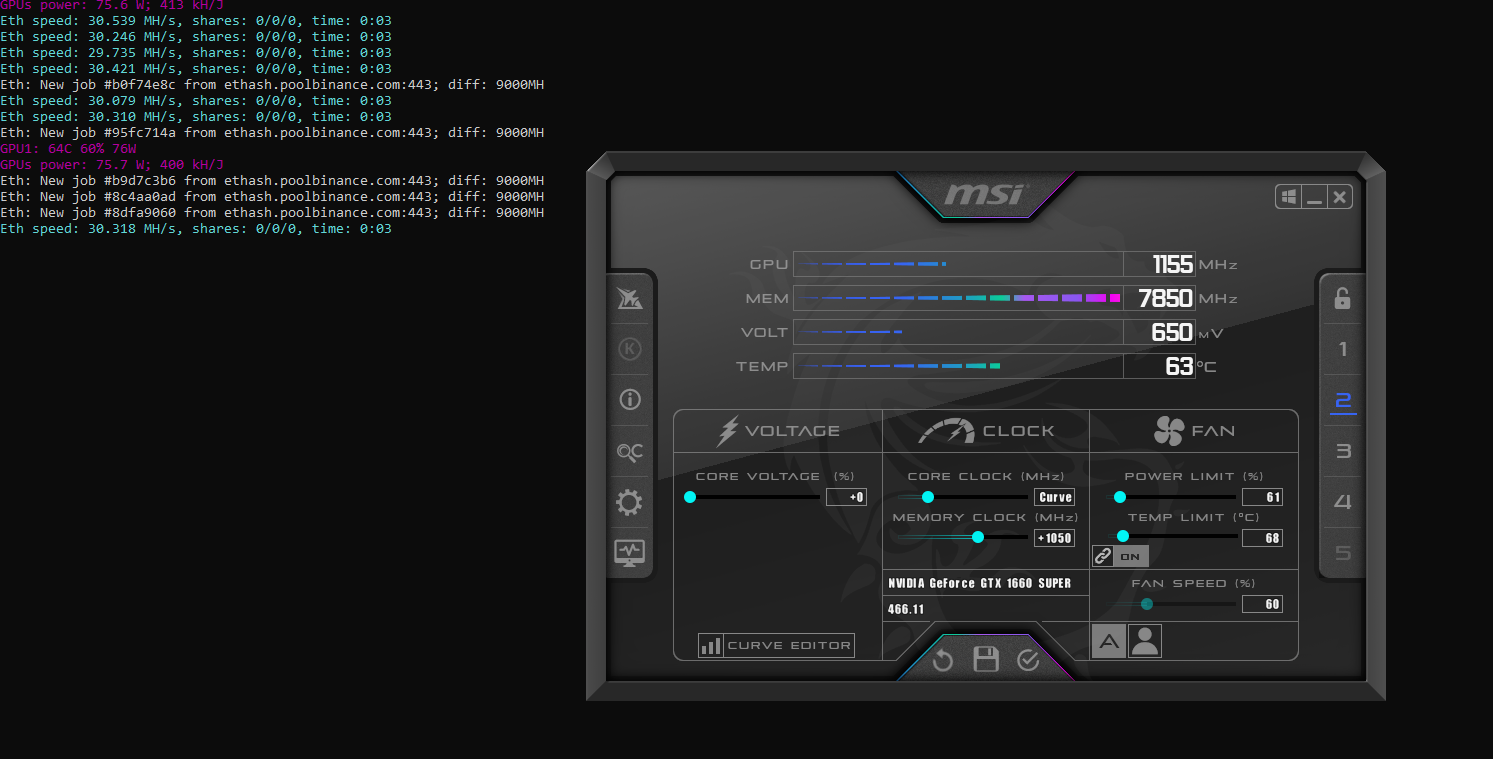1493x759 pixels.
Task: Select profile slot 1
Action: (1342, 349)
